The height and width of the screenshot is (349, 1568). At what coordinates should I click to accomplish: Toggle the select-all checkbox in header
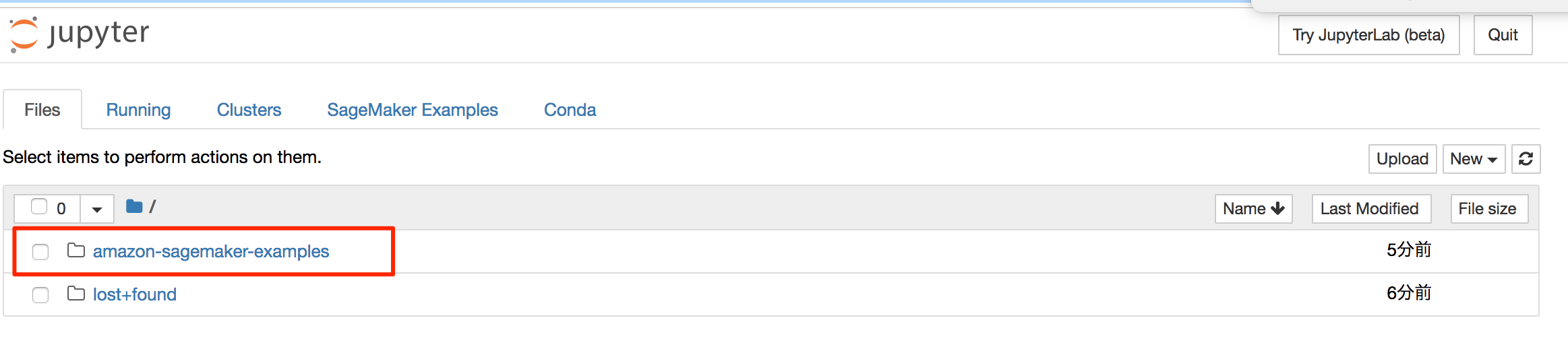point(39,207)
